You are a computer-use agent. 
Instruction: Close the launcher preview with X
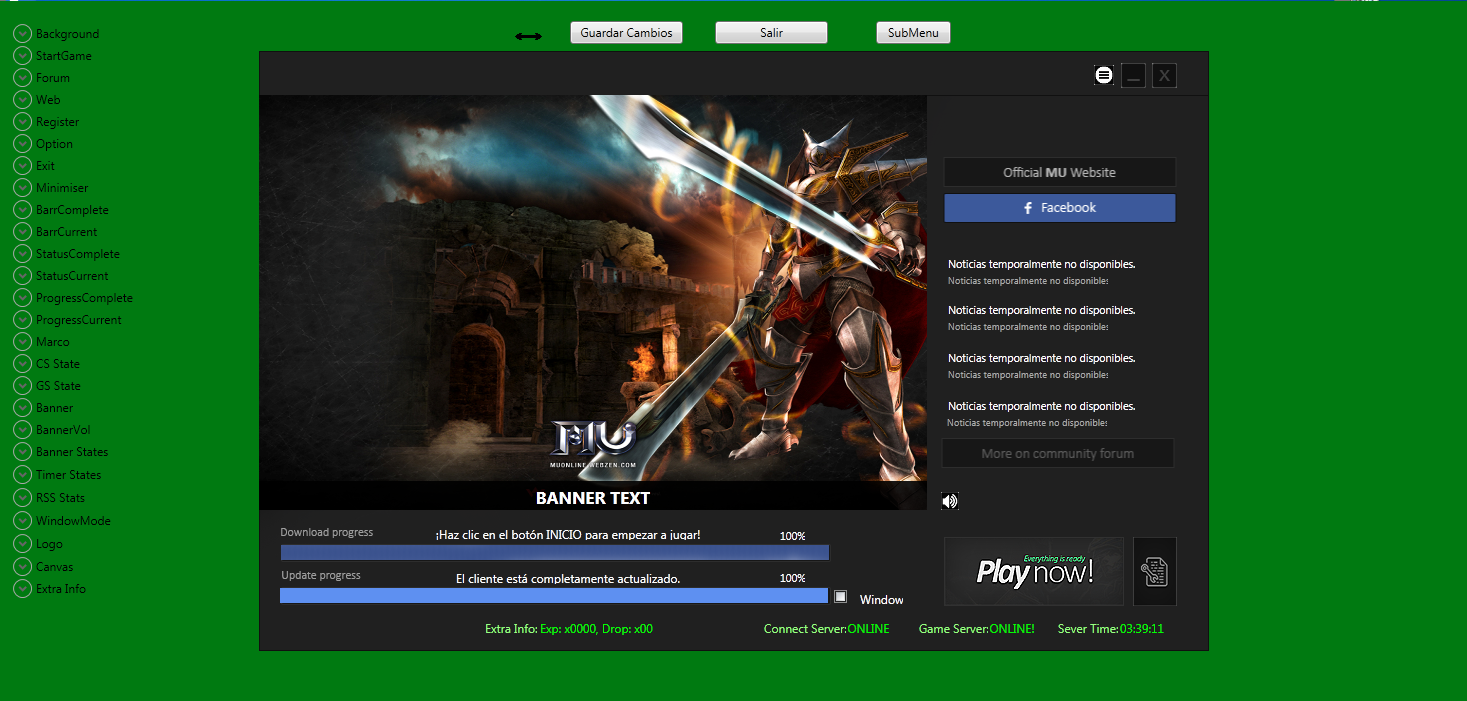point(1164,75)
